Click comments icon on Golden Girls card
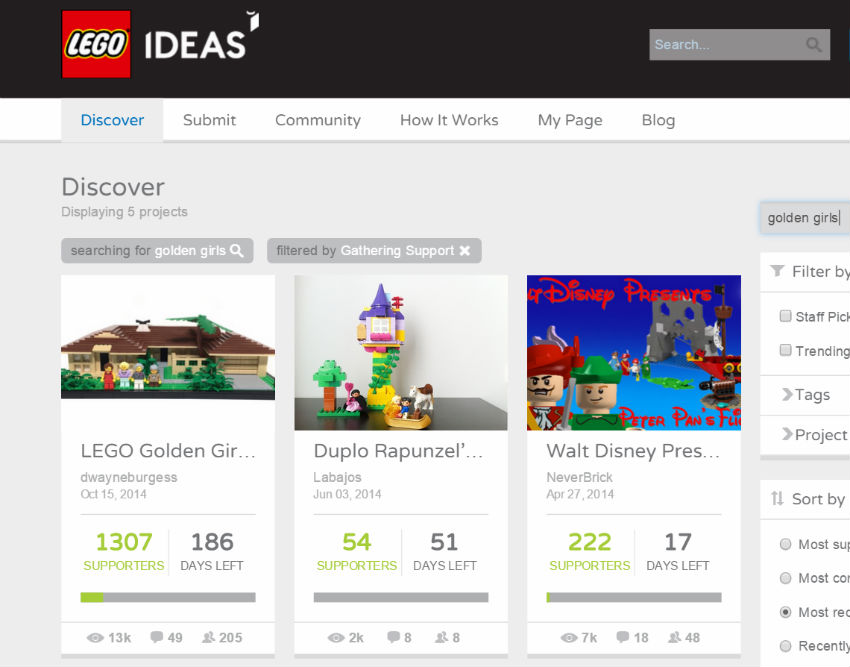Viewport: 850px width, 667px height. (x=157, y=637)
